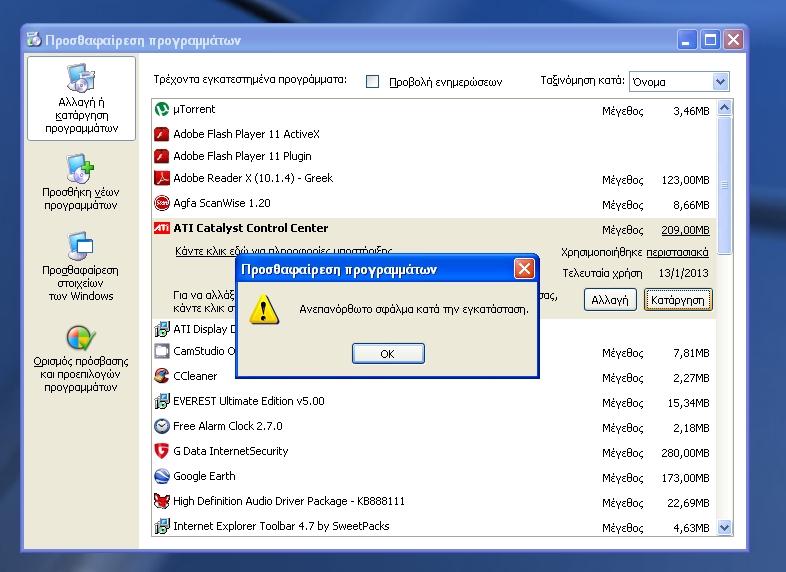Select Internet Explorer Toolbar 4.7 by SweetPacks
Viewport: 786px width, 572px height.
pyautogui.click(x=281, y=526)
